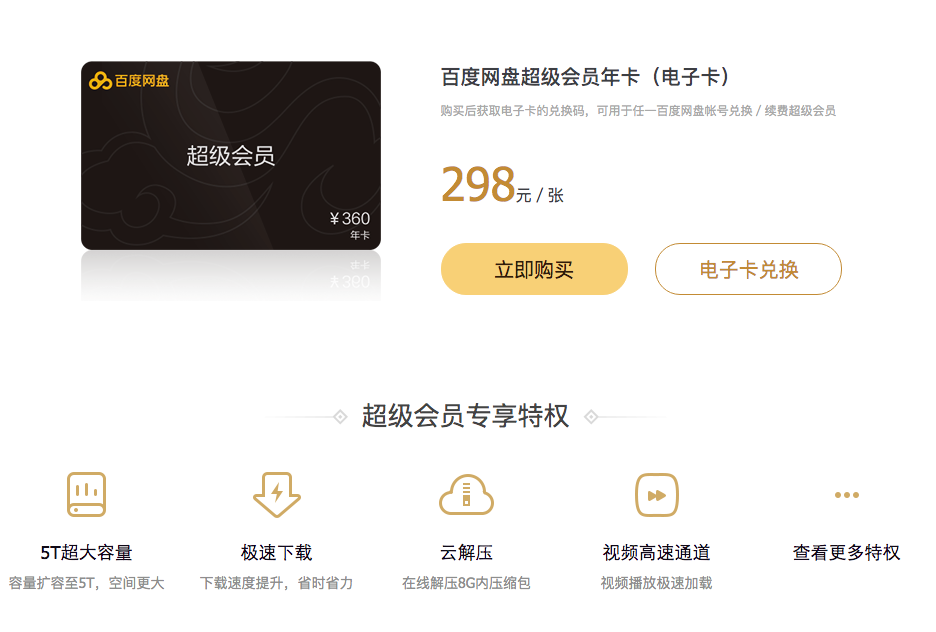Select the black 超级会员 card image
This screenshot has width=936, height=632.
tap(231, 155)
